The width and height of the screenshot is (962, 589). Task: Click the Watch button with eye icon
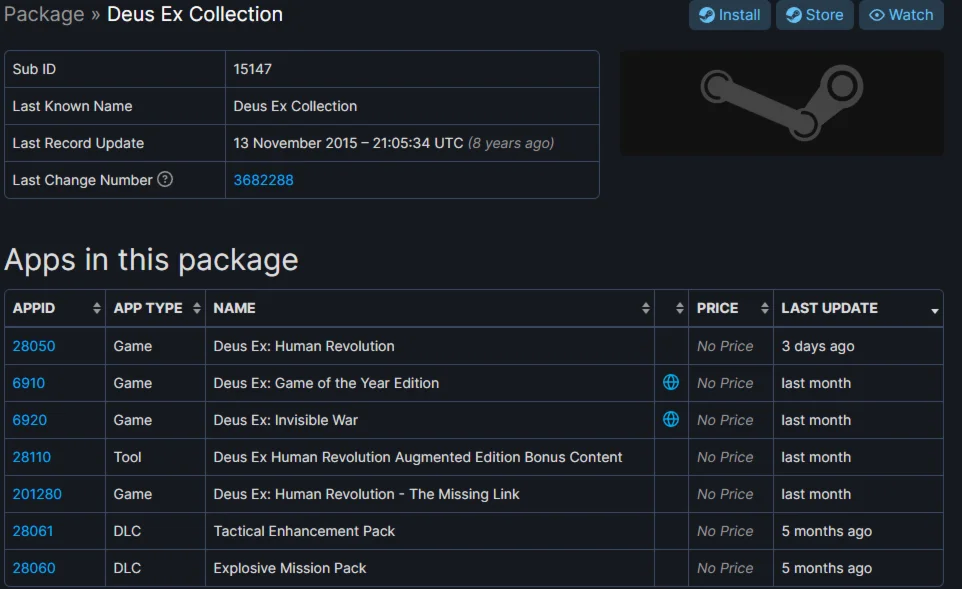click(x=900, y=15)
